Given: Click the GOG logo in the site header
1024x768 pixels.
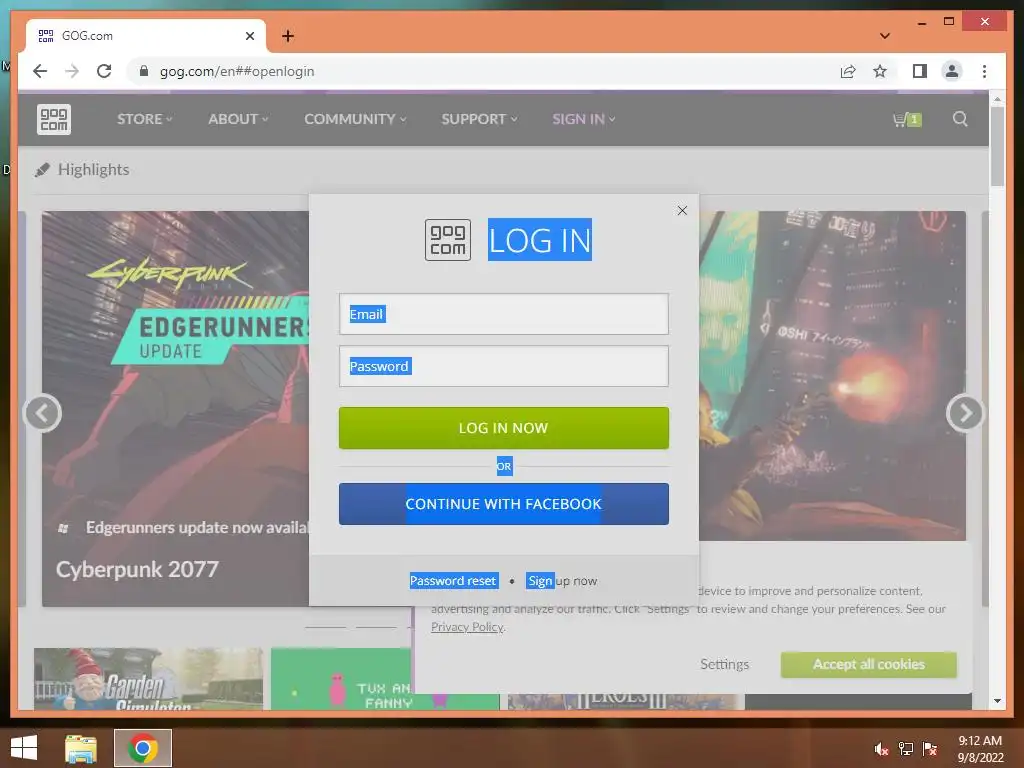Looking at the screenshot, I should point(54,120).
